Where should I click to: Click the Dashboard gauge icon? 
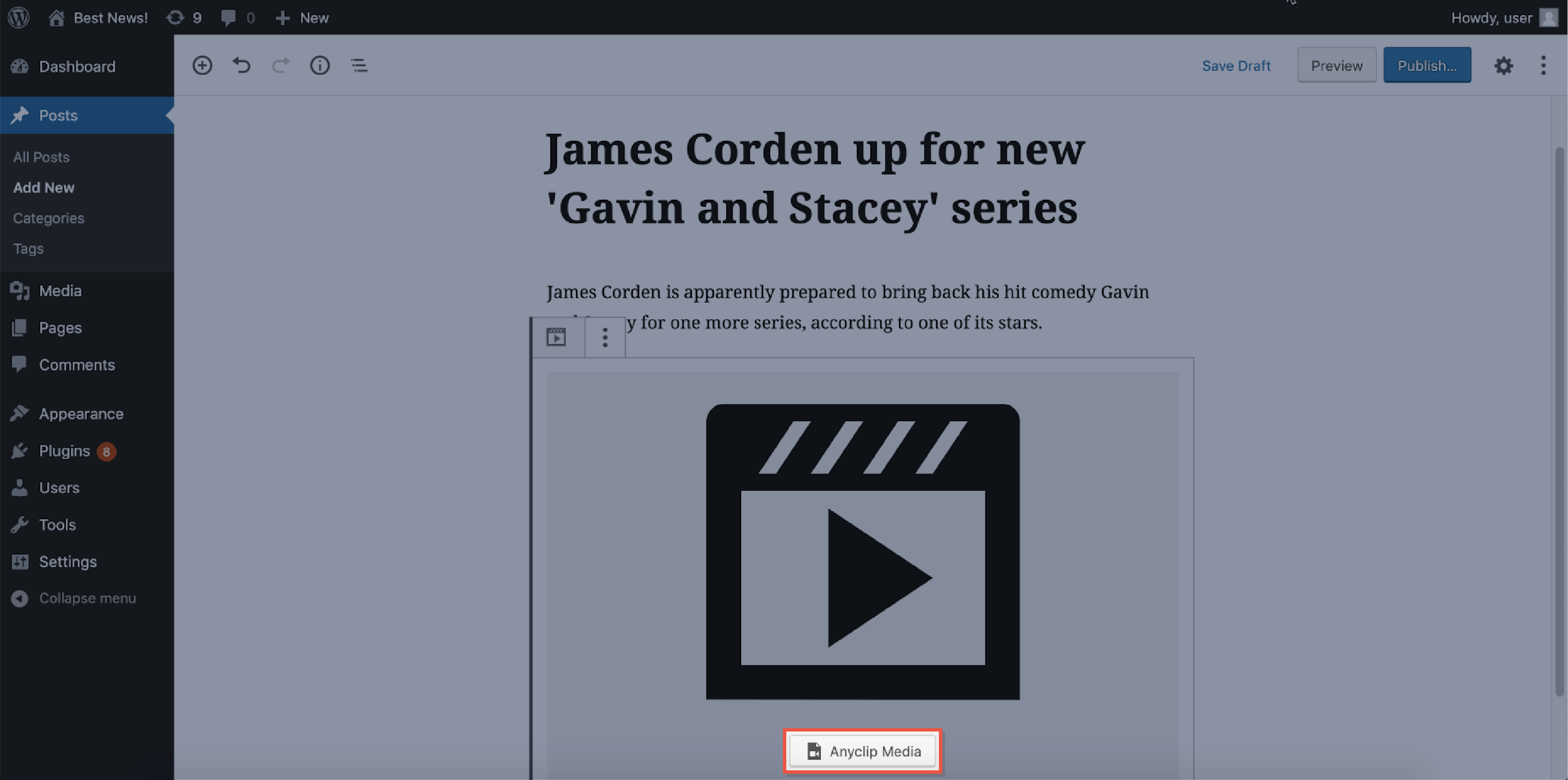(x=19, y=66)
